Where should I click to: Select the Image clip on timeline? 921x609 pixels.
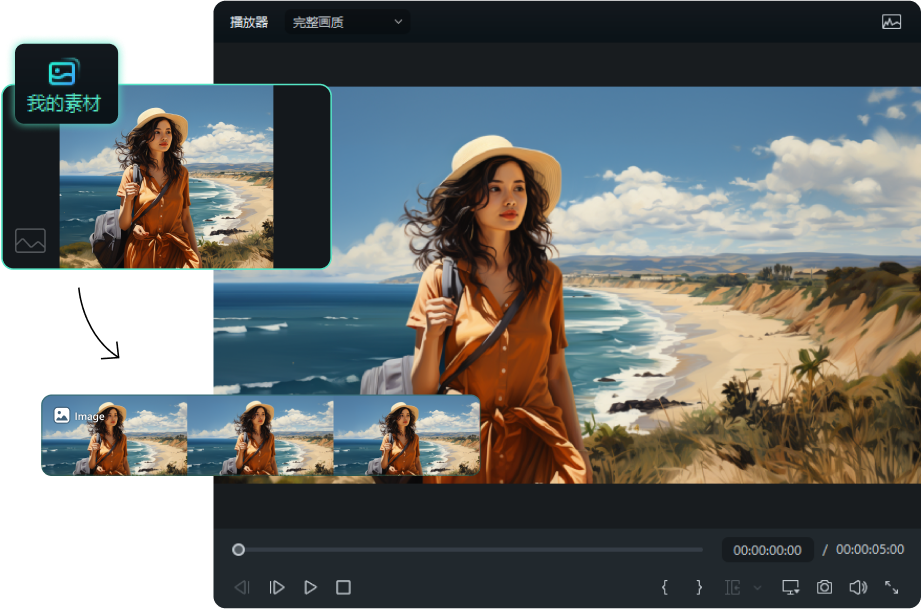point(260,435)
